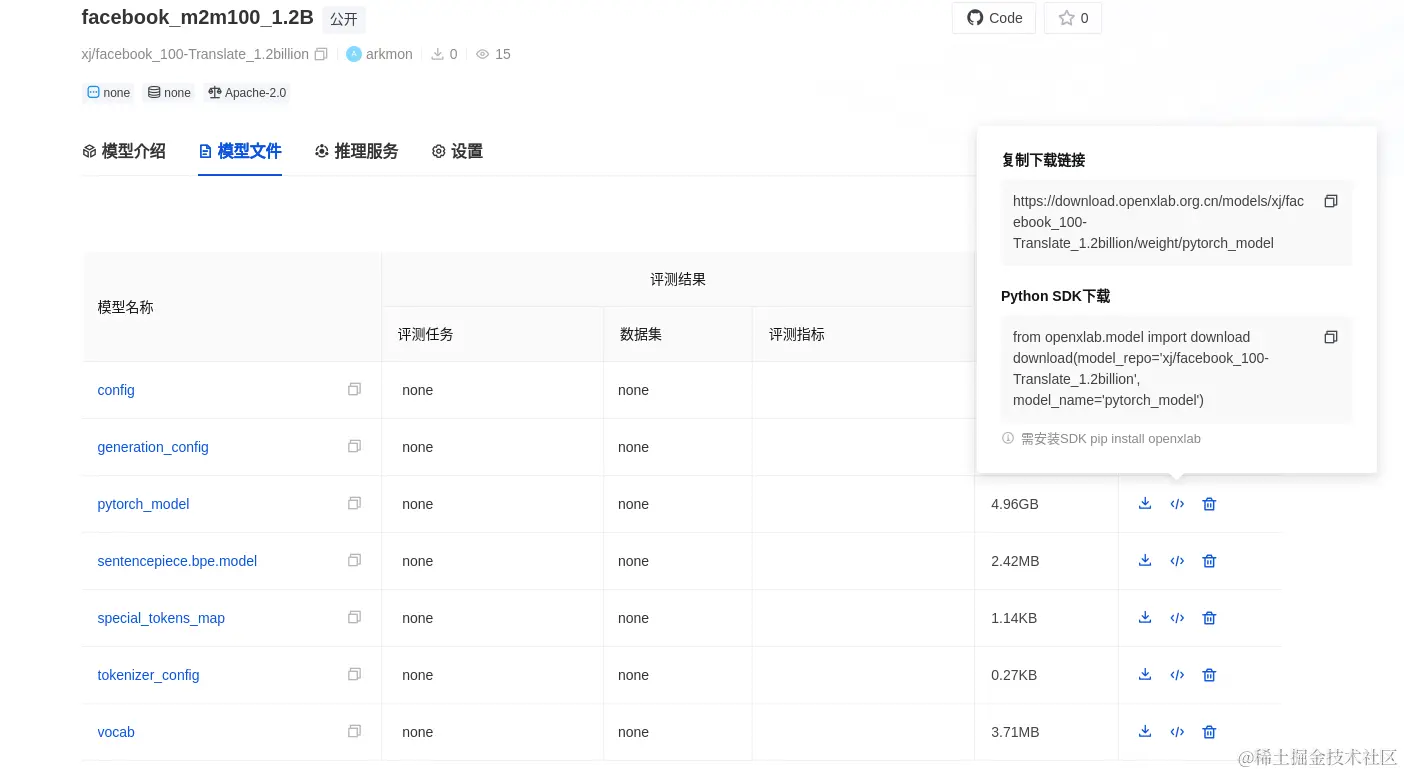
Task: Click the facebook_m2m100_1.2B title
Action: pos(197,17)
